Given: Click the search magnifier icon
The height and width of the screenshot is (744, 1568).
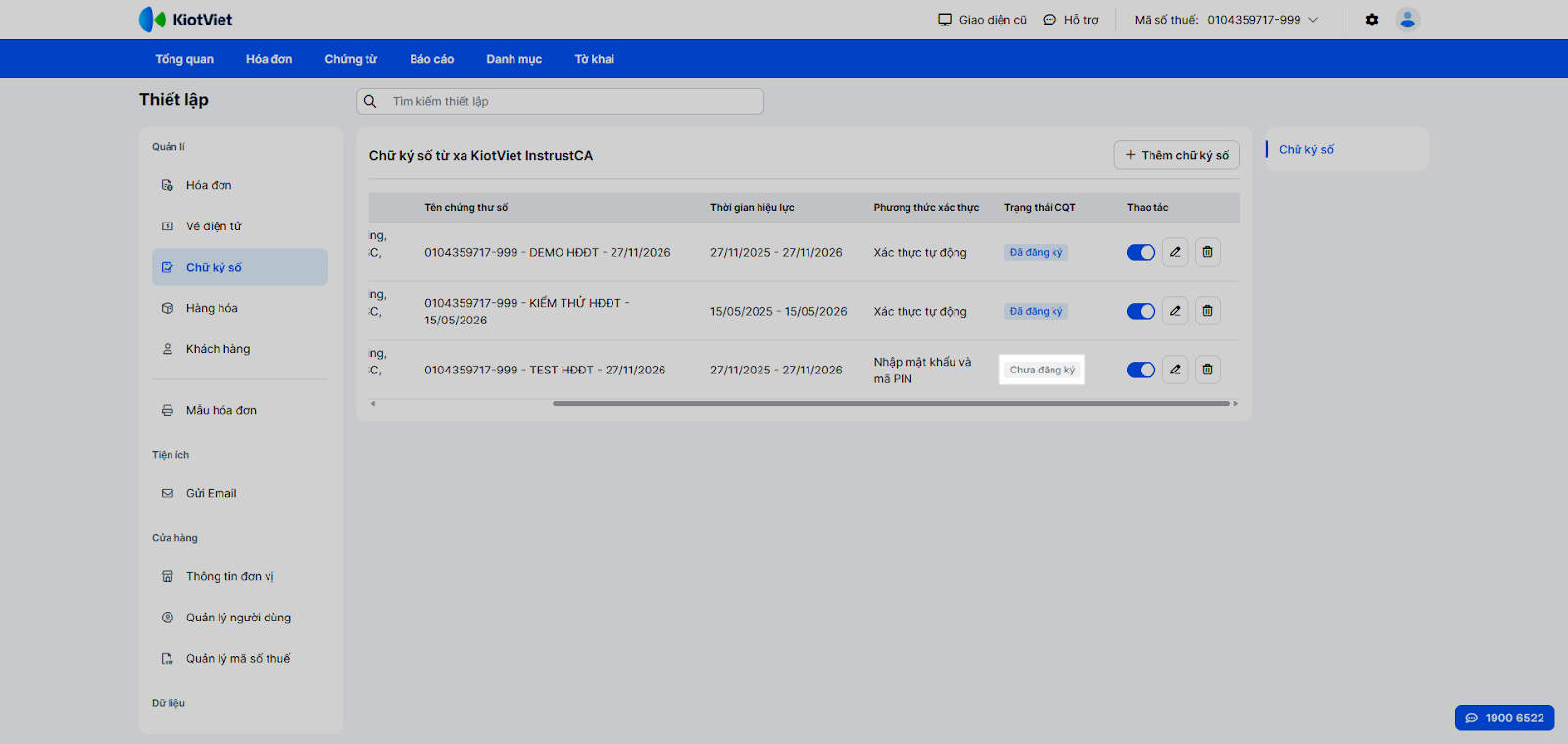Looking at the screenshot, I should pyautogui.click(x=370, y=101).
